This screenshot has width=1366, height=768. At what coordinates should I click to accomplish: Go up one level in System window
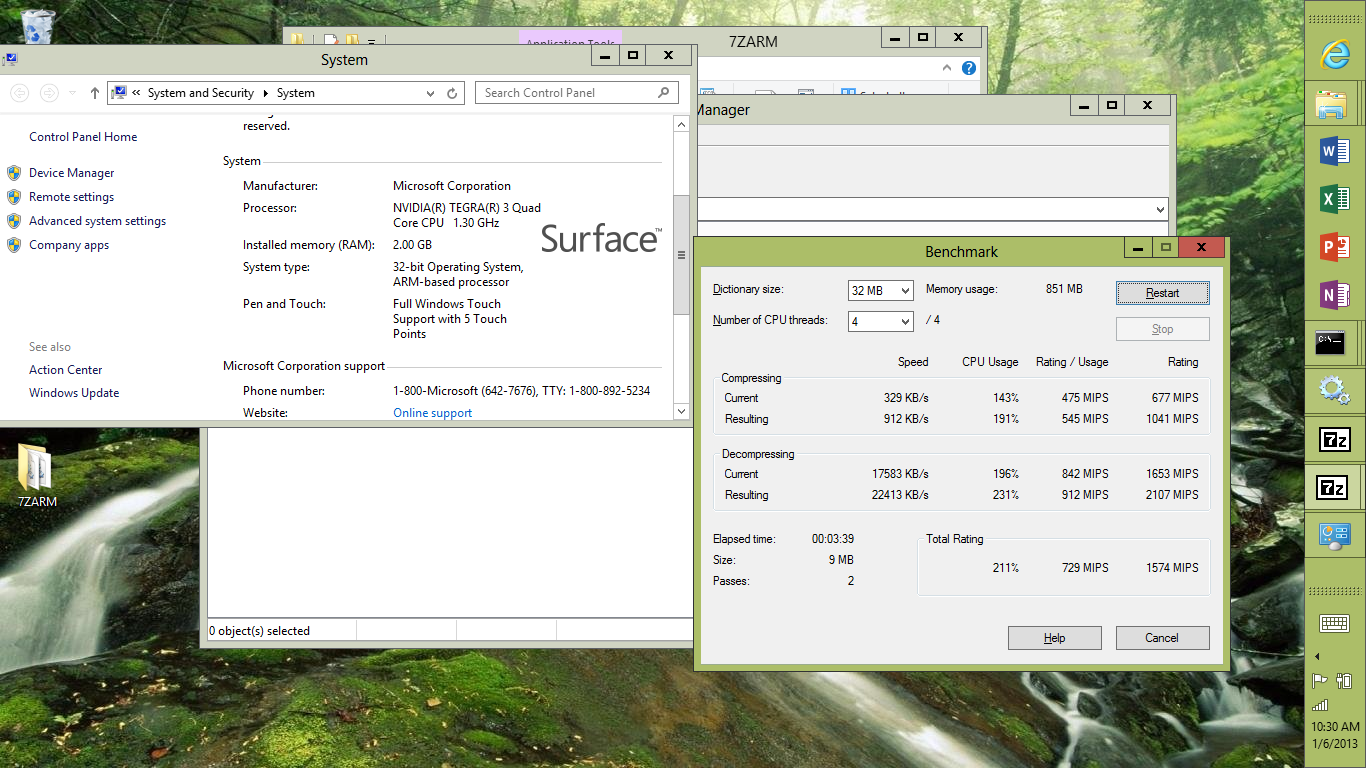coord(95,93)
